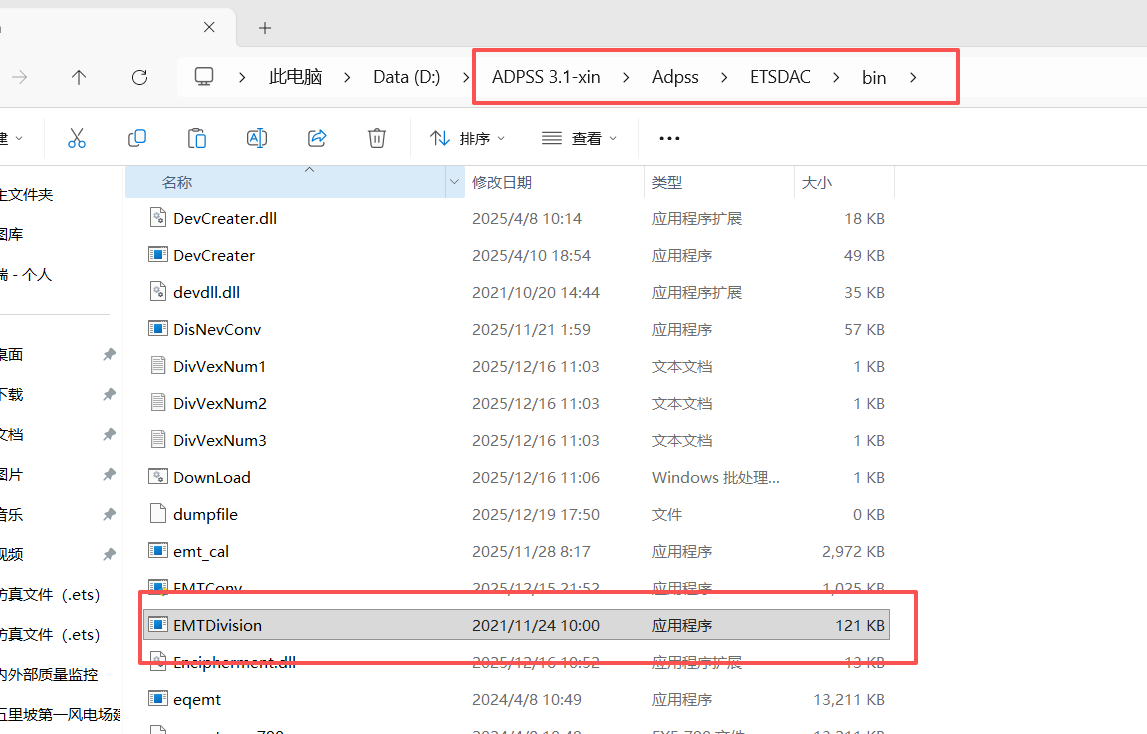Click the Delete trash can icon
Image resolution: width=1147 pixels, height=734 pixels.
coord(377,138)
